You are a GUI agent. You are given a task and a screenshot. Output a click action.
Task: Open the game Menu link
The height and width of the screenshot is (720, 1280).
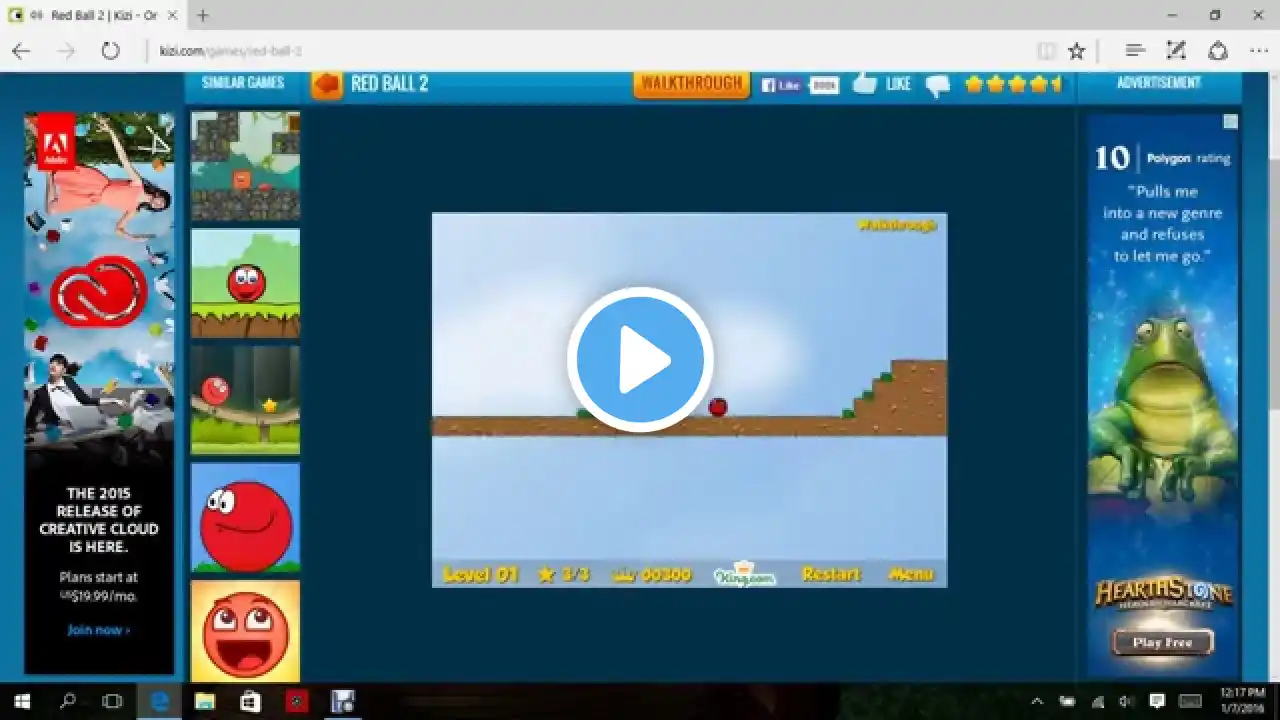910,574
